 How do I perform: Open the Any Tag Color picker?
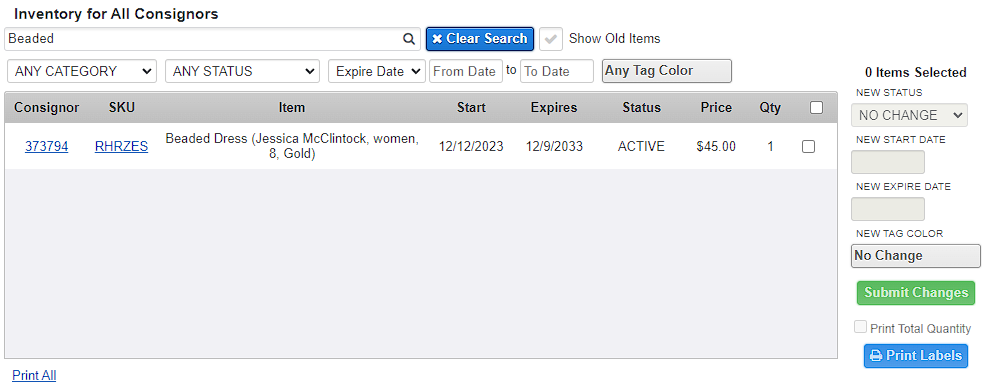667,71
